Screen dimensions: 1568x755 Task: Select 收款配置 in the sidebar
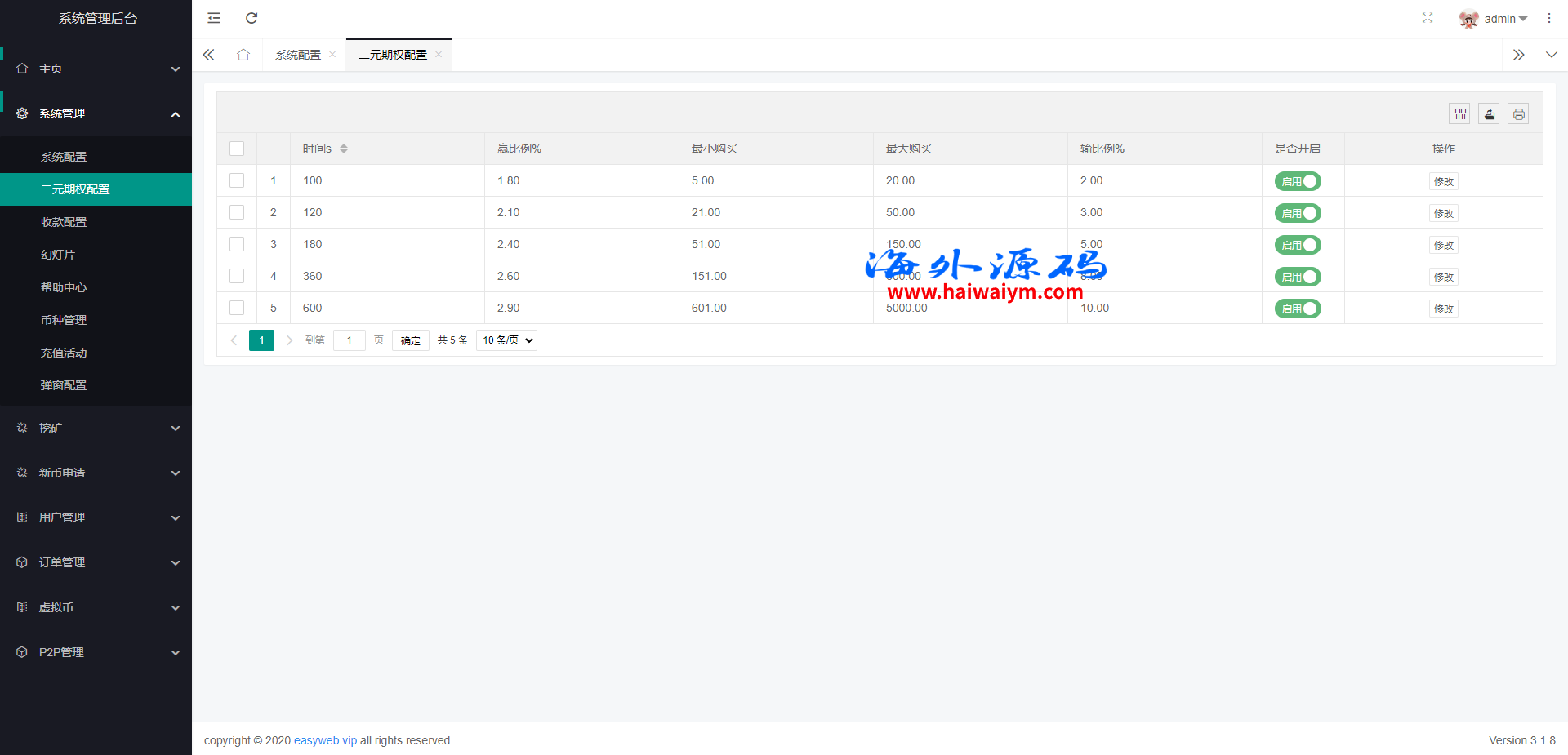click(x=64, y=222)
